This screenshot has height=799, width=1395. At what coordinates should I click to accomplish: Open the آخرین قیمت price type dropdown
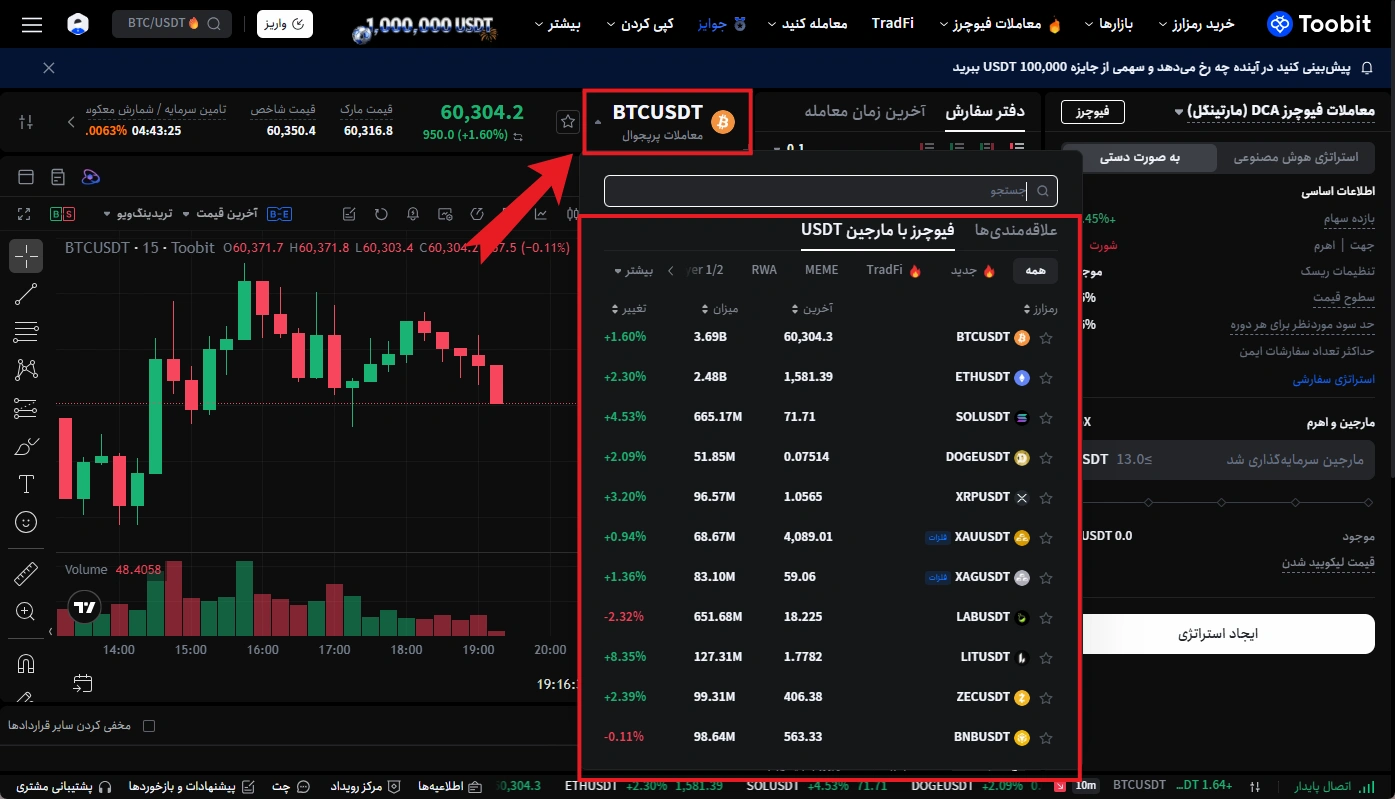tap(220, 213)
